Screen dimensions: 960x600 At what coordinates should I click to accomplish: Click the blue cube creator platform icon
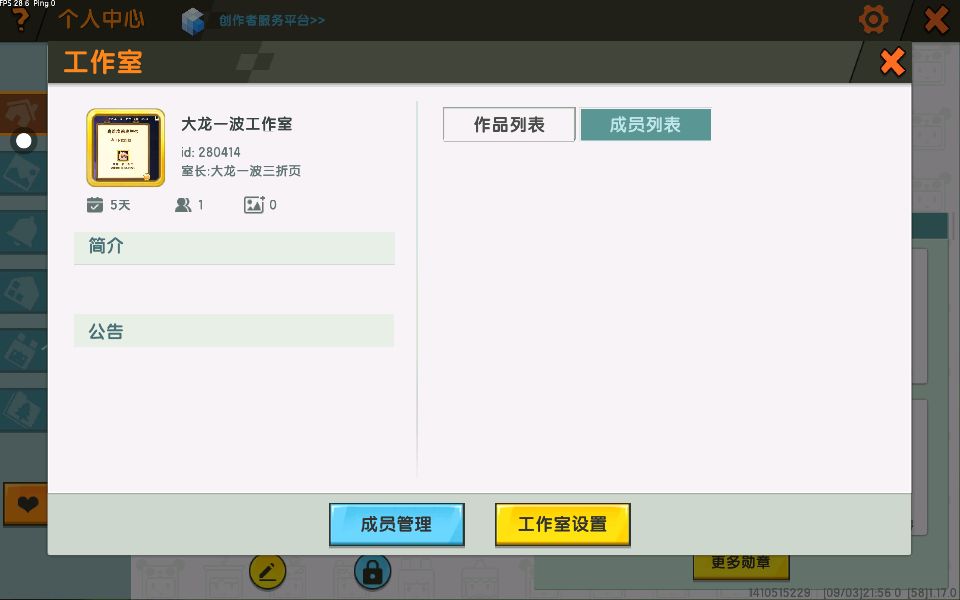(x=193, y=20)
